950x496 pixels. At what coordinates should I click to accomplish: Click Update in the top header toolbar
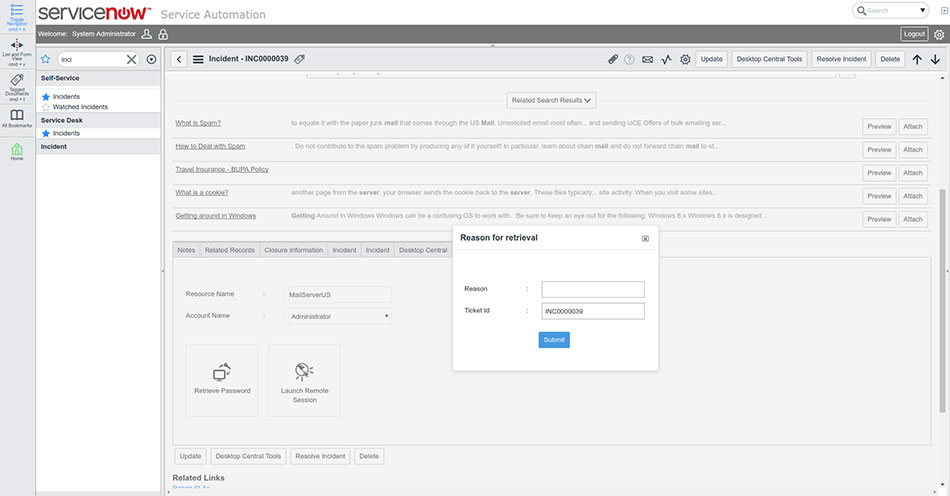point(711,59)
